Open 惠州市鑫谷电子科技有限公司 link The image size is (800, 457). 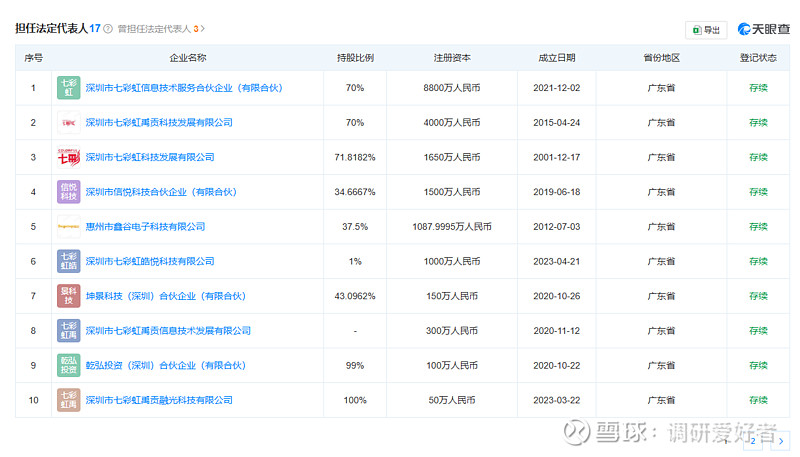tap(145, 226)
